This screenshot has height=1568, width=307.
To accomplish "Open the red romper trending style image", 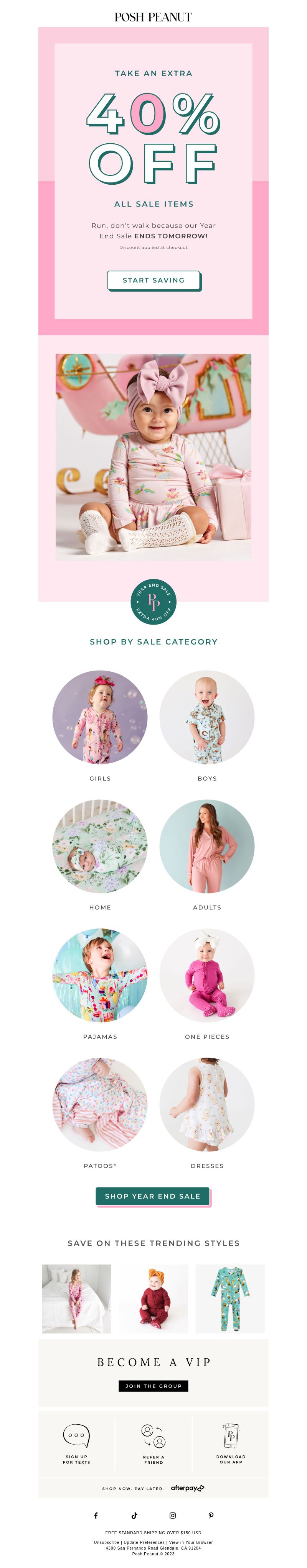I will tap(153, 1298).
